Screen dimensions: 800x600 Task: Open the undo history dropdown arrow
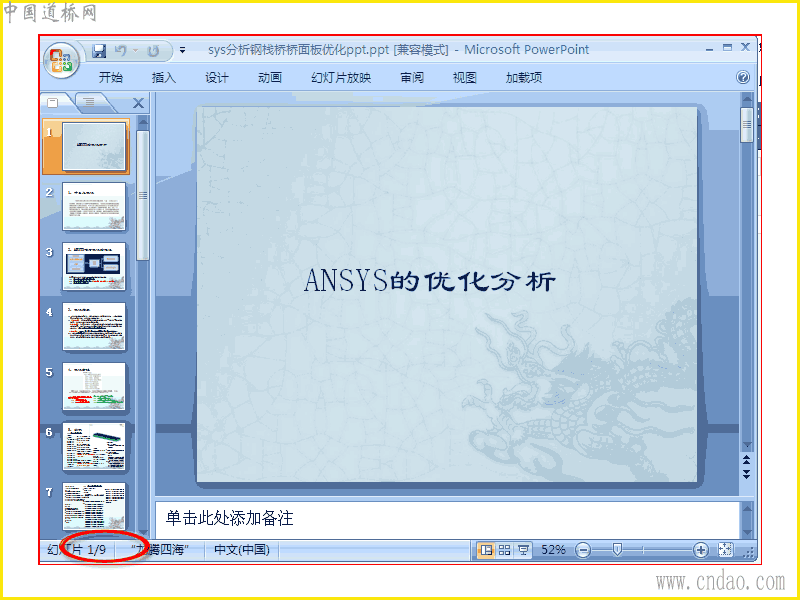[x=136, y=51]
